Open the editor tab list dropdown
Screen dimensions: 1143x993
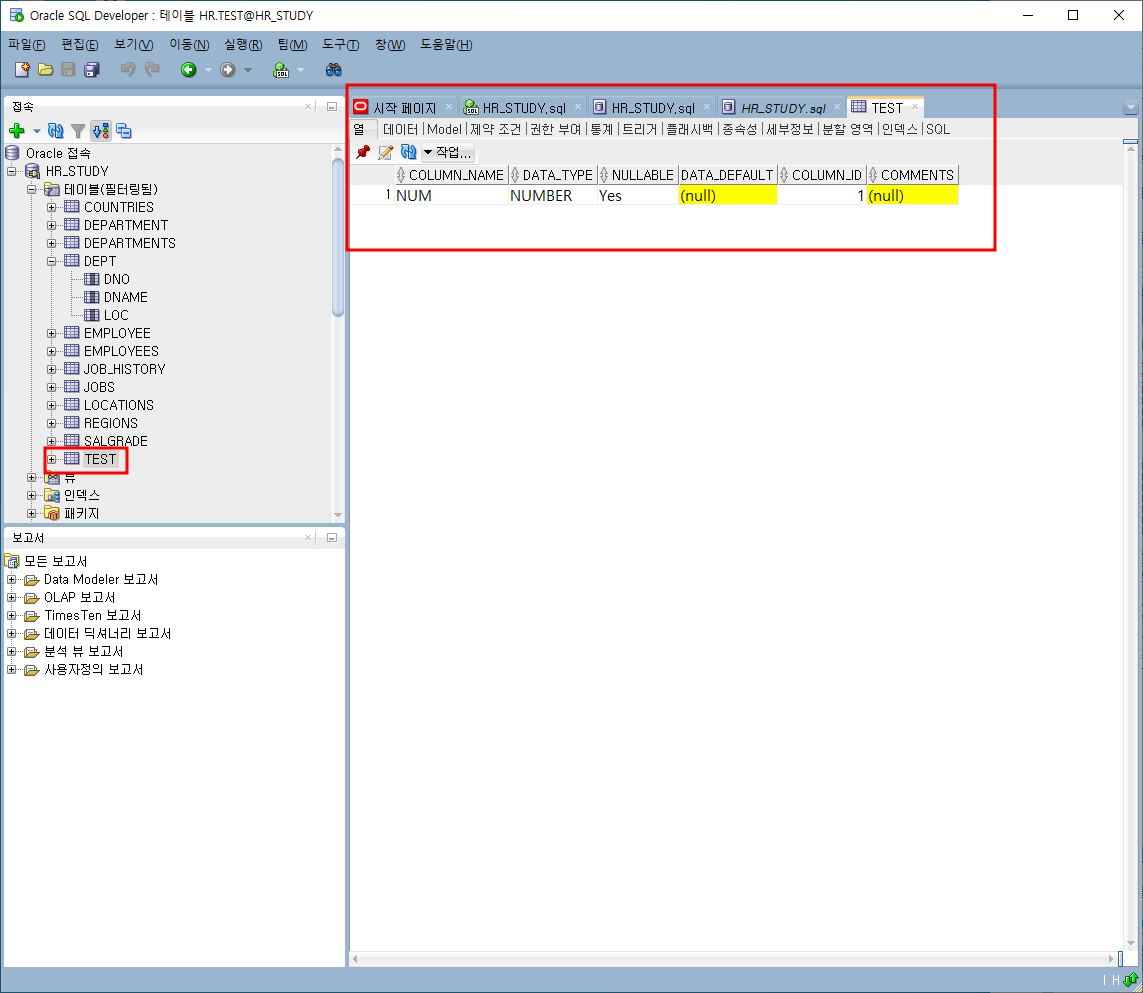pyautogui.click(x=1131, y=107)
